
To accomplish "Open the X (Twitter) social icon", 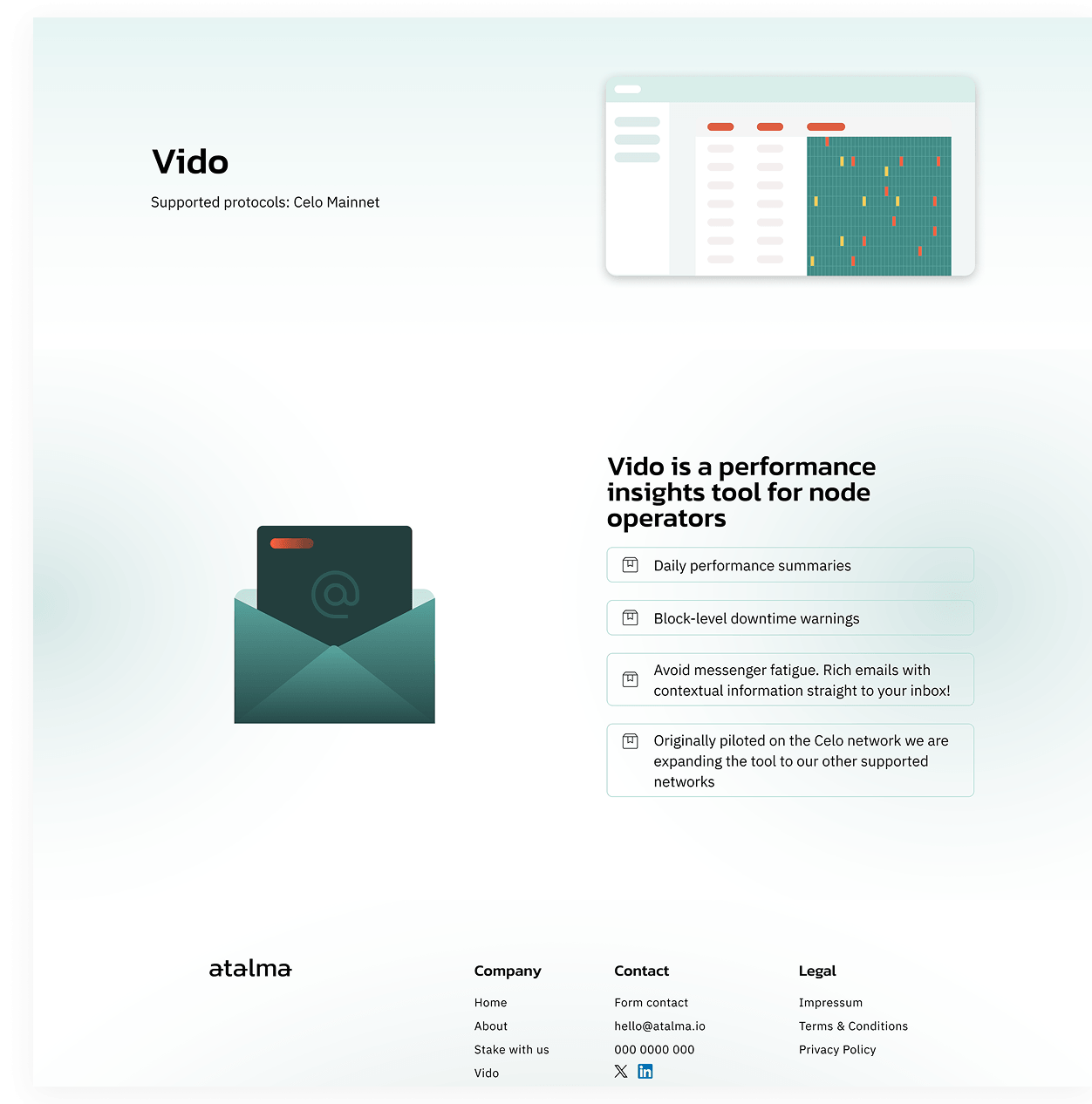I will (x=621, y=1071).
